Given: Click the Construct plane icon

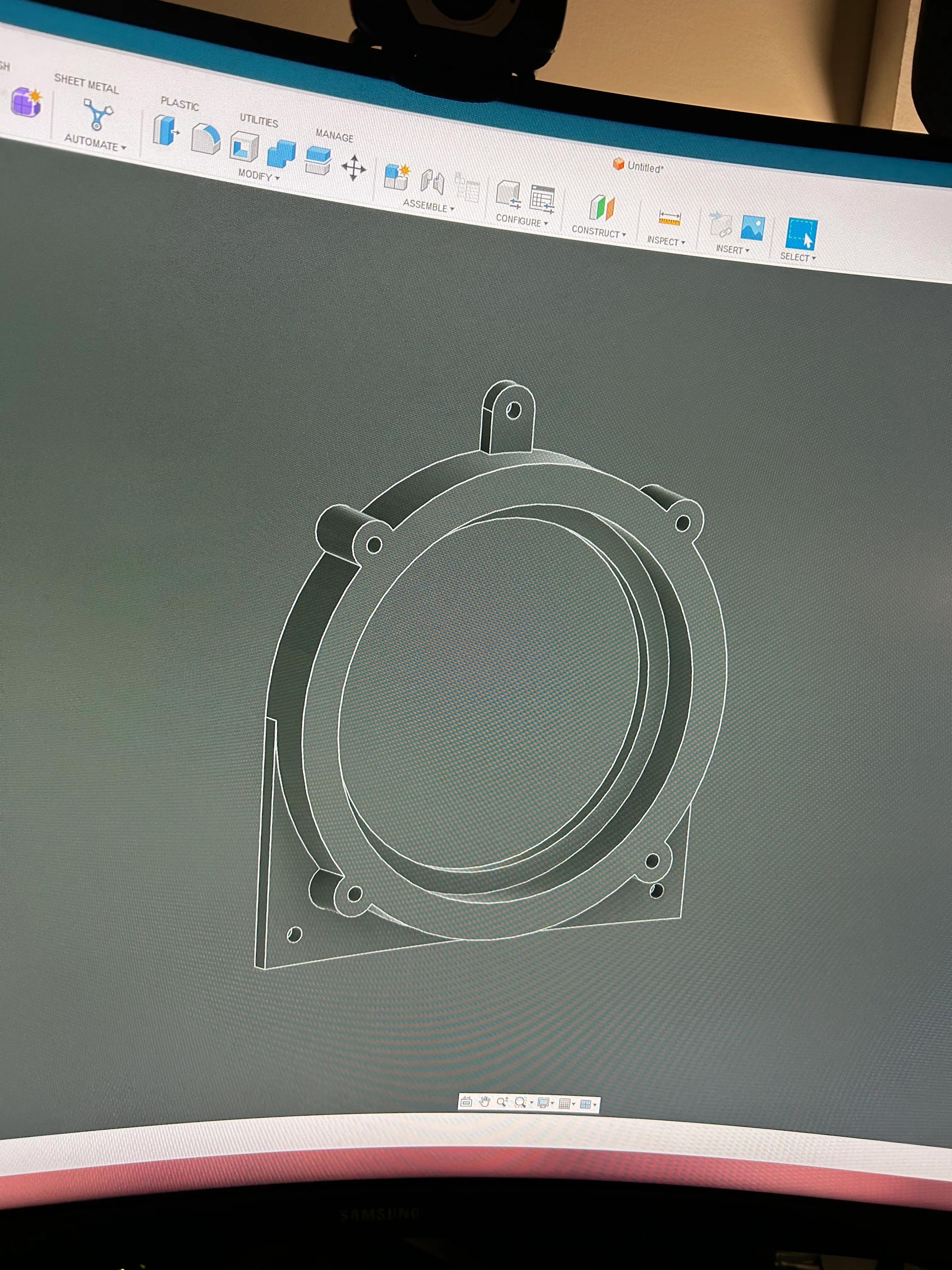Looking at the screenshot, I should tap(602, 207).
